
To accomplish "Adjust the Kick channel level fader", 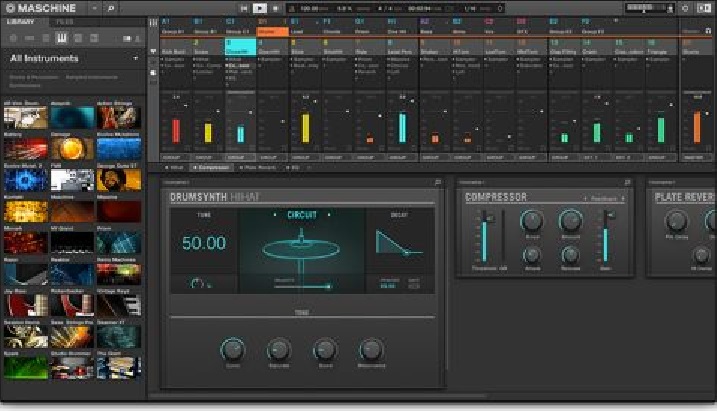I will (x=185, y=106).
